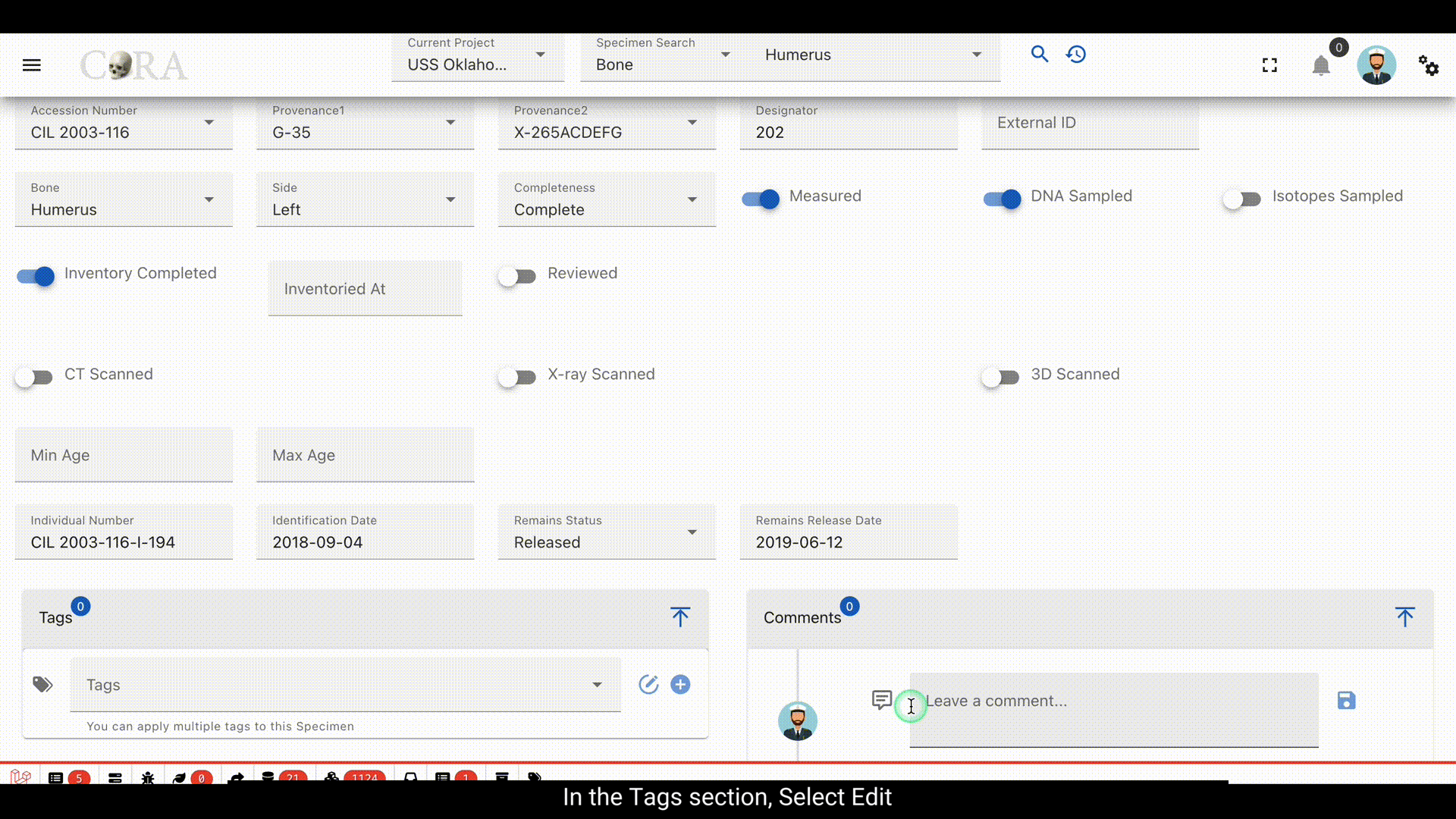Enable the X-ray Scanned switch
The width and height of the screenshot is (1456, 819).
(x=517, y=377)
